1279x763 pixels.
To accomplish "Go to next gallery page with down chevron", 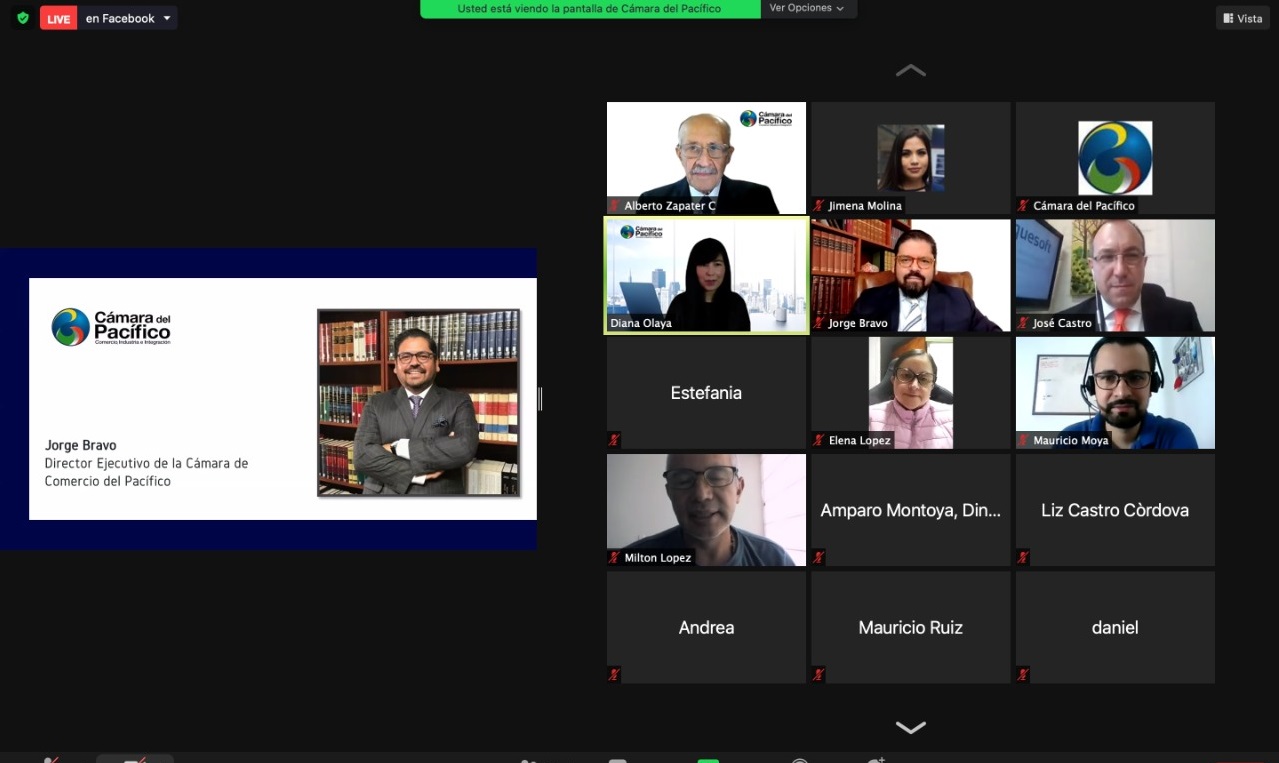I will click(x=910, y=728).
